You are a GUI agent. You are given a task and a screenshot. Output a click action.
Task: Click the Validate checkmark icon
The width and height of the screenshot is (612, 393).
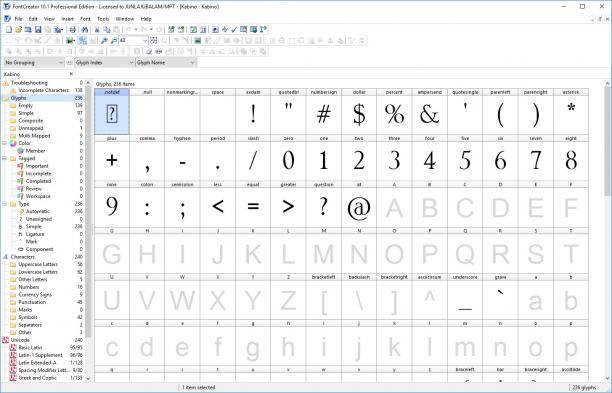click(234, 30)
